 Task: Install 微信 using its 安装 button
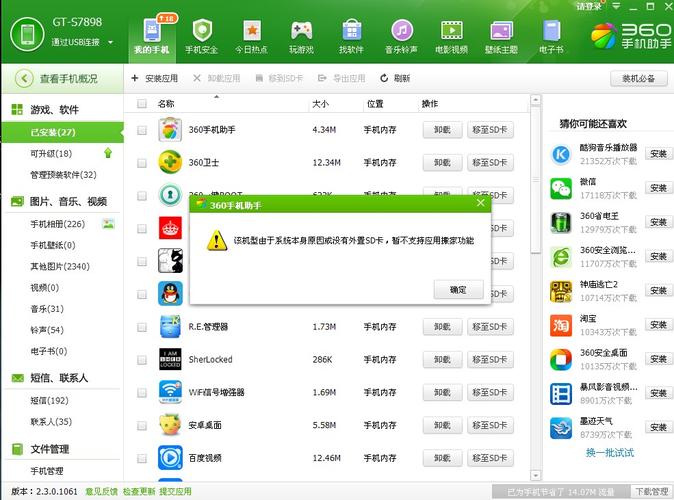pos(658,188)
